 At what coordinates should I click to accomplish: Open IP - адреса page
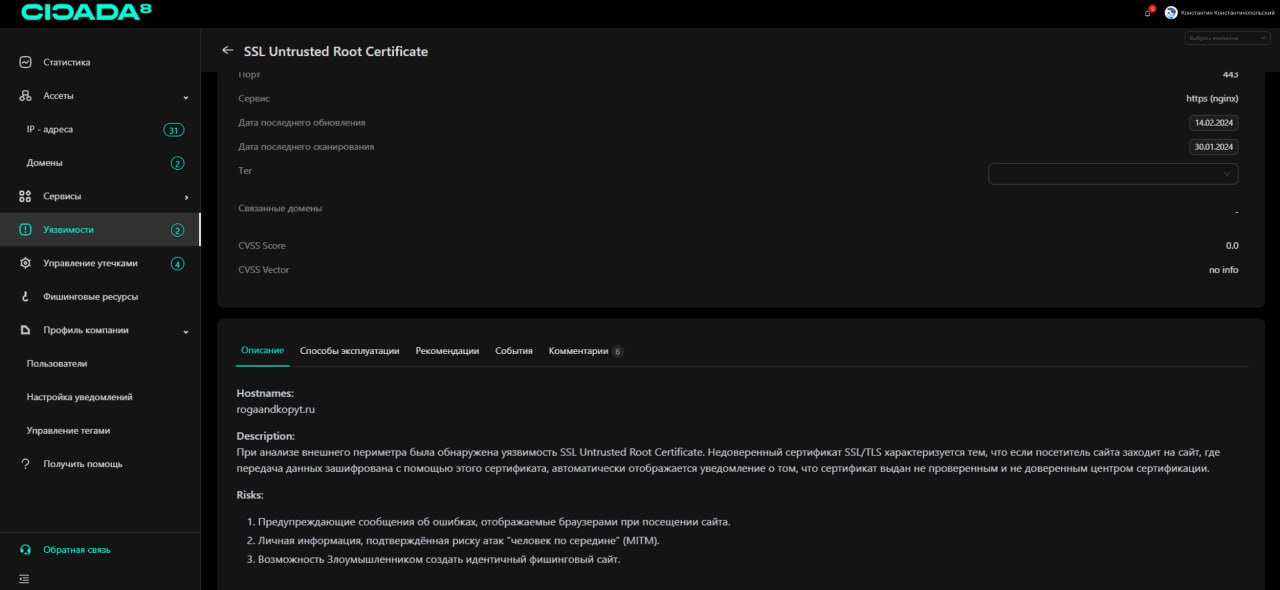(50, 129)
